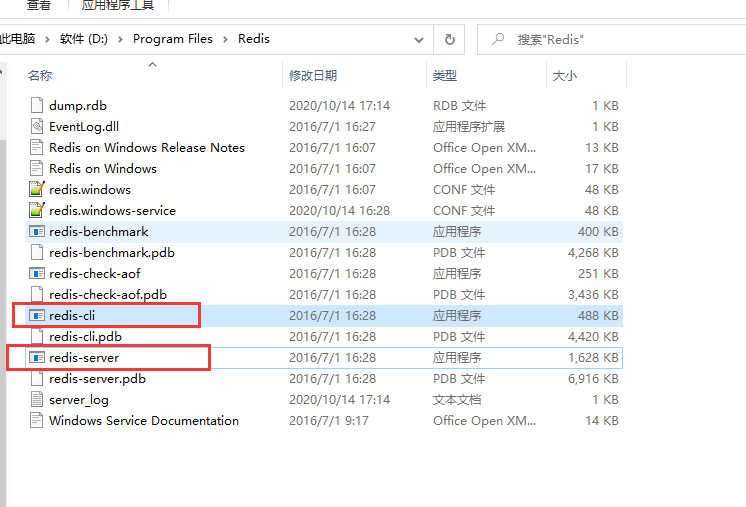The image size is (746, 507).
Task: Click the redis-benchmark.pdb file icon
Action: click(x=37, y=252)
